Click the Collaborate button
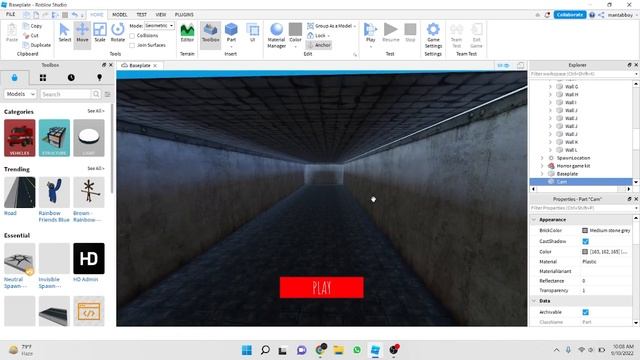 pos(570,15)
